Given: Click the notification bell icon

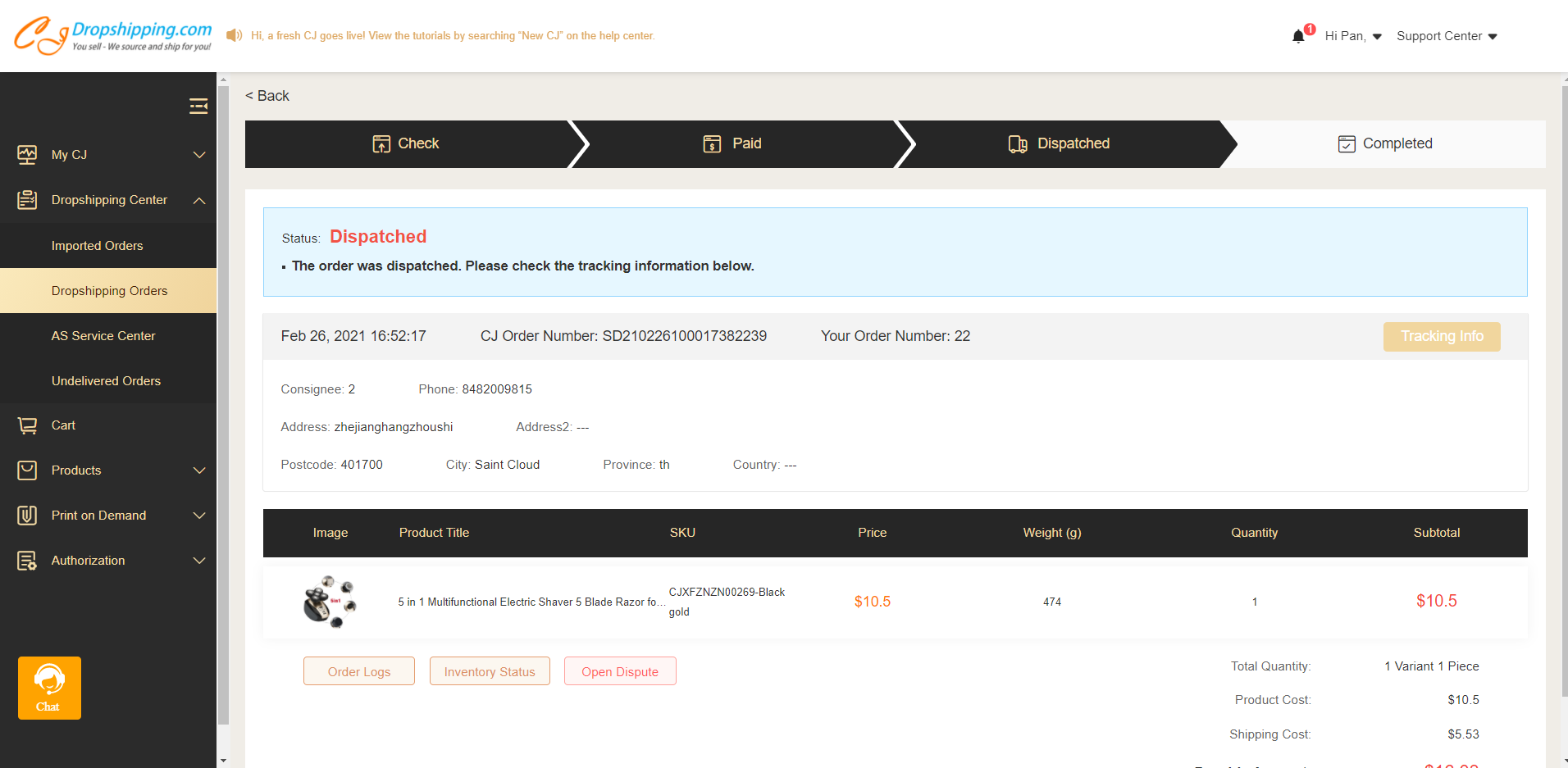Looking at the screenshot, I should coord(1300,37).
